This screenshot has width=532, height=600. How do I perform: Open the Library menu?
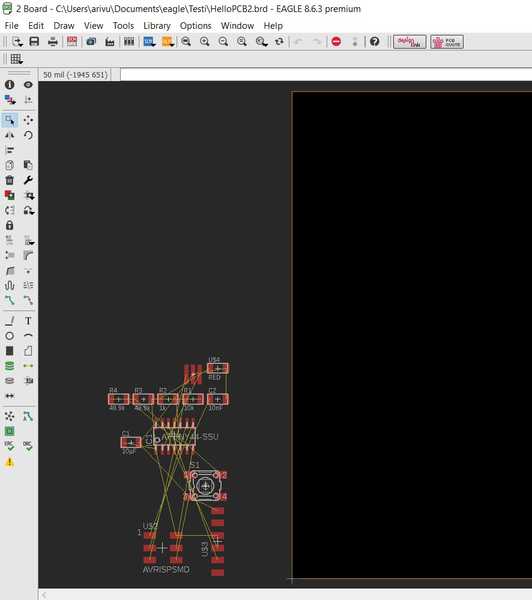[157, 26]
